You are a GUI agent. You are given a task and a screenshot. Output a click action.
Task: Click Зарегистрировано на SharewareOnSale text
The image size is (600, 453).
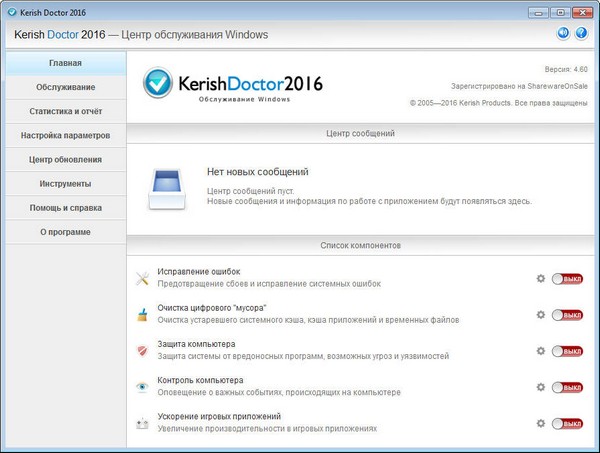[519, 86]
